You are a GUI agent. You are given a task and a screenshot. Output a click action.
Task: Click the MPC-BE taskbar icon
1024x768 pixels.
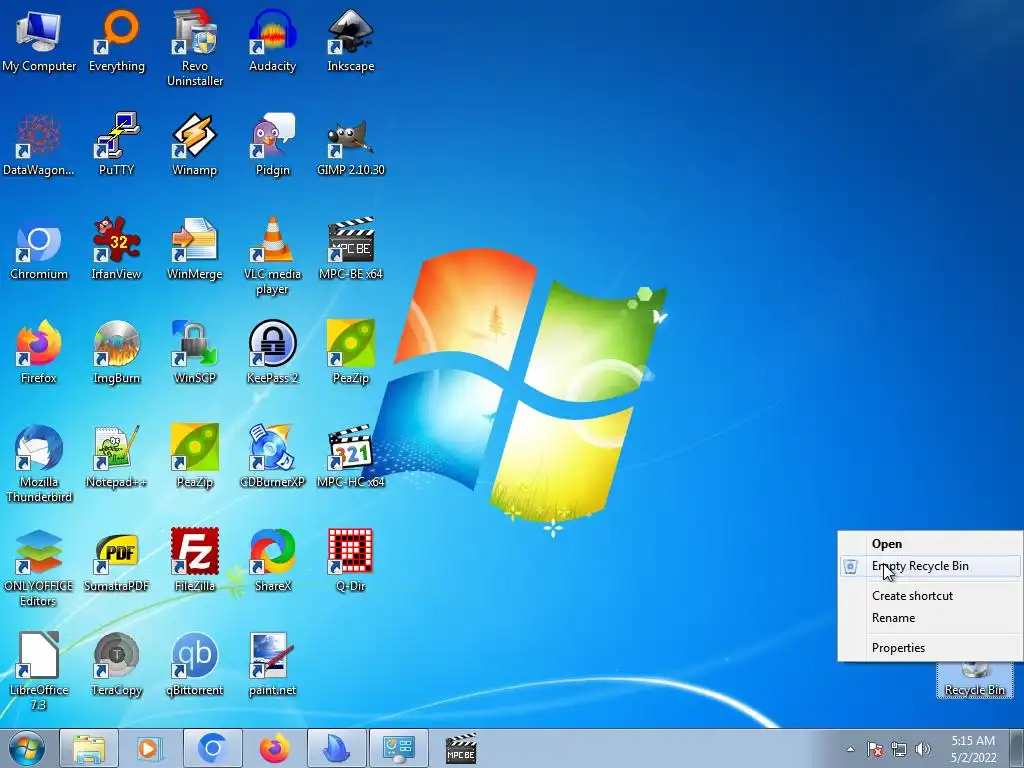tap(460, 748)
